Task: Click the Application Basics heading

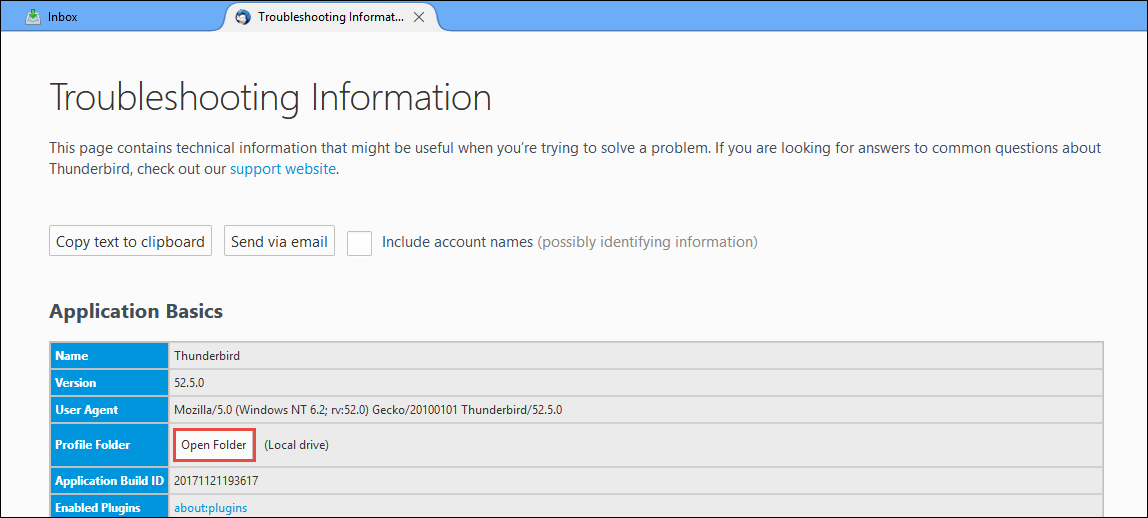Action: point(136,312)
